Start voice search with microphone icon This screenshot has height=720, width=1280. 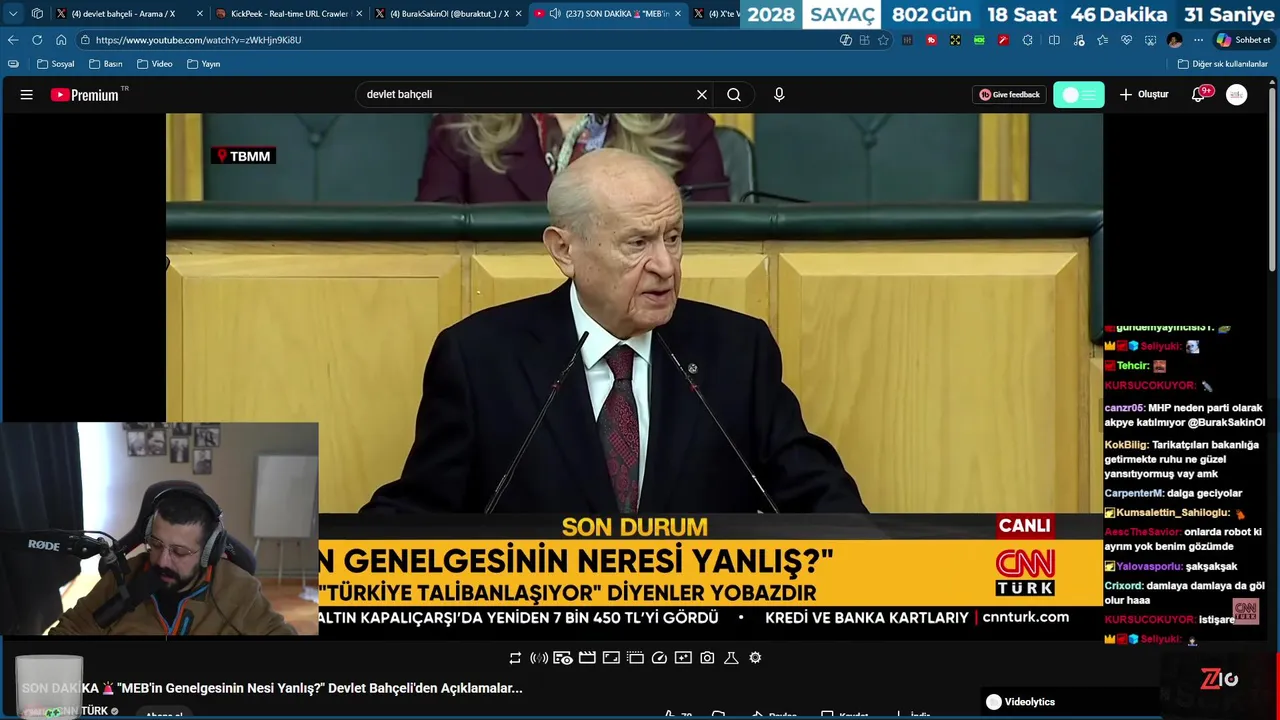tap(779, 95)
